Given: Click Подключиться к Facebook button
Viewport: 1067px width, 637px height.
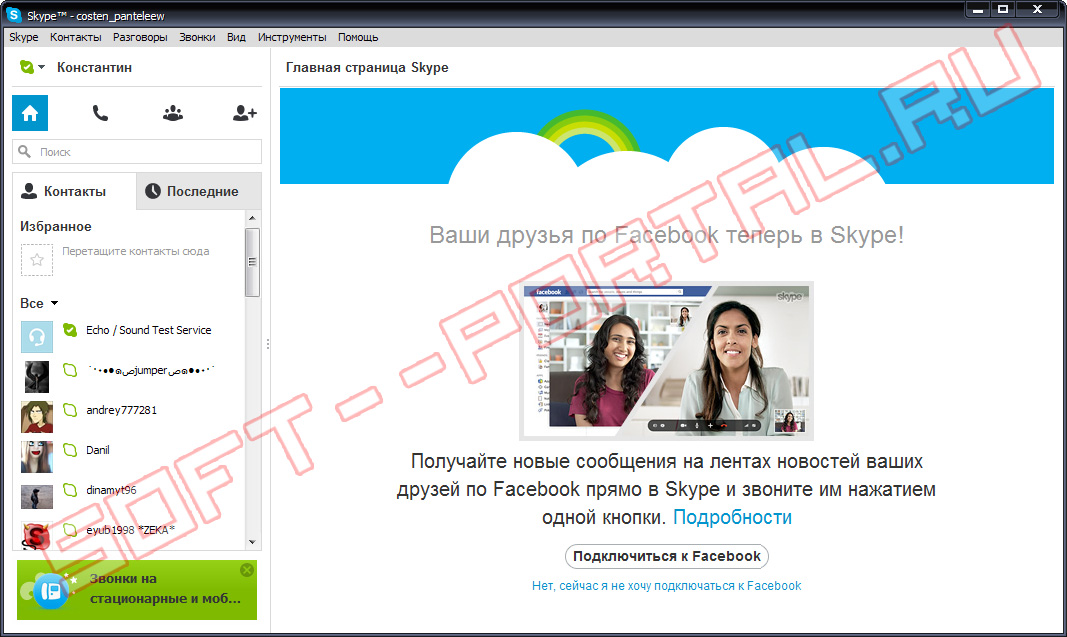Looking at the screenshot, I should tap(667, 556).
